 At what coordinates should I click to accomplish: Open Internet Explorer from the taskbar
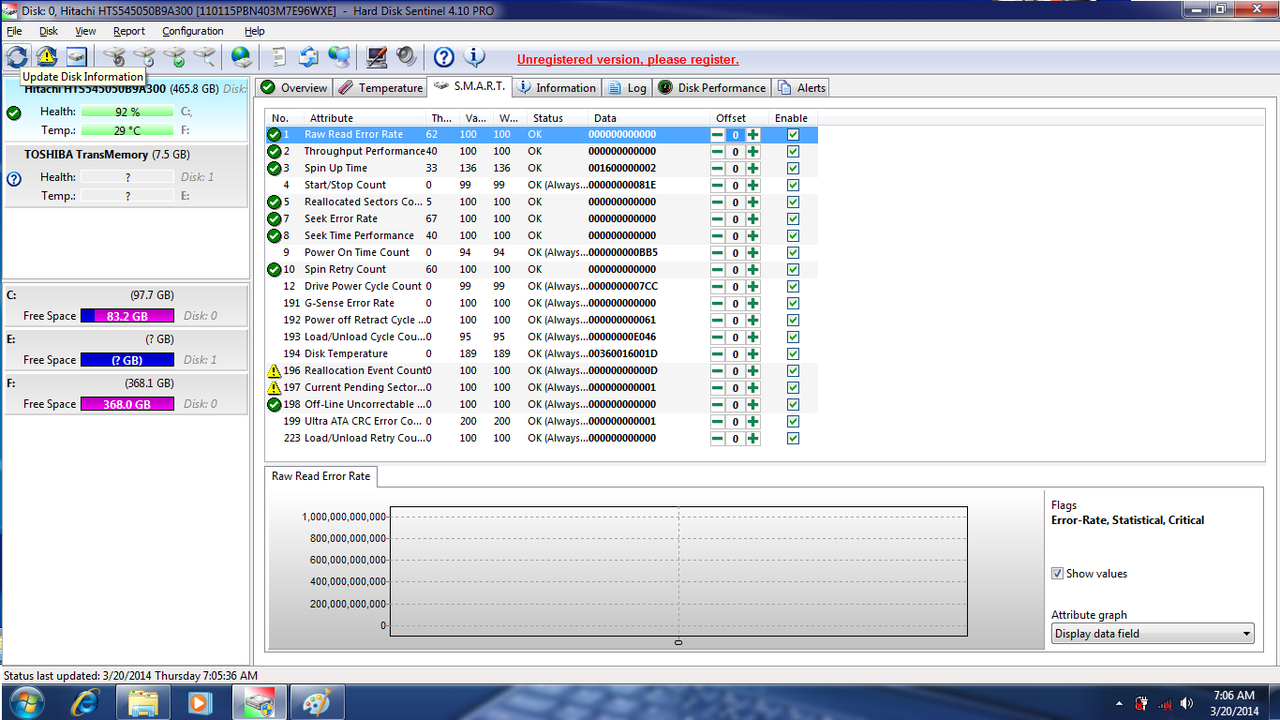coord(86,703)
